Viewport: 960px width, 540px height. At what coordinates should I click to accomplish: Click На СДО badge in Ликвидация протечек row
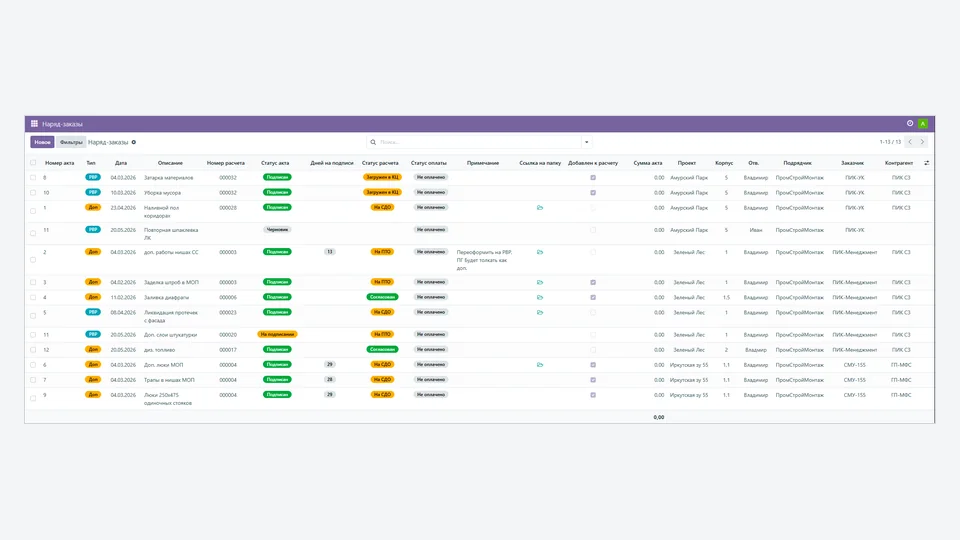tap(382, 312)
